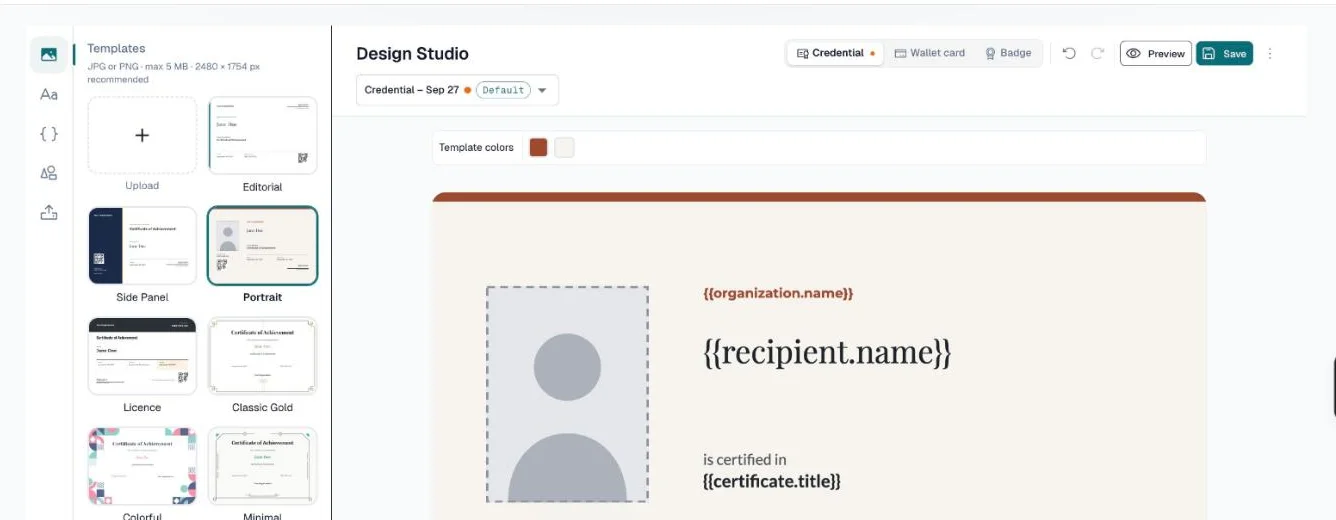Select the Licence template thumbnail
The width and height of the screenshot is (1336, 520).
coord(142,356)
